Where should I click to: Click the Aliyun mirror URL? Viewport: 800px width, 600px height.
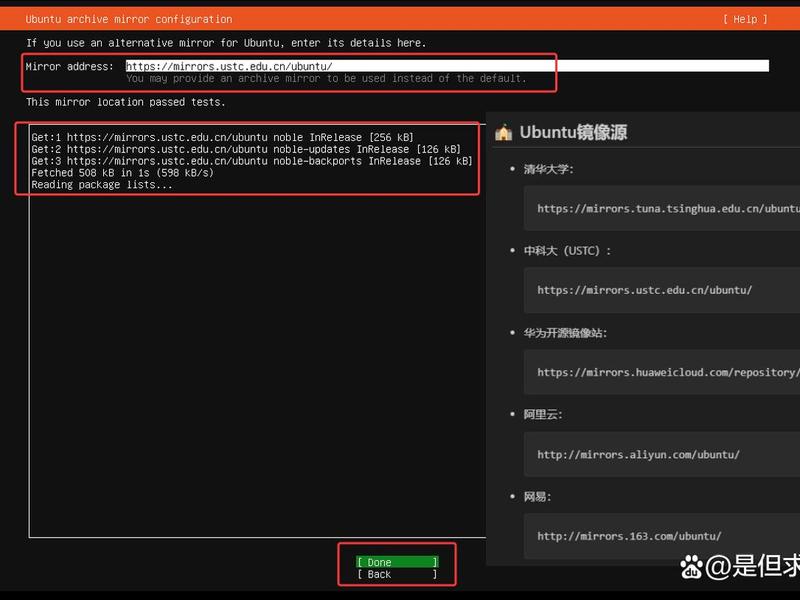click(x=638, y=455)
